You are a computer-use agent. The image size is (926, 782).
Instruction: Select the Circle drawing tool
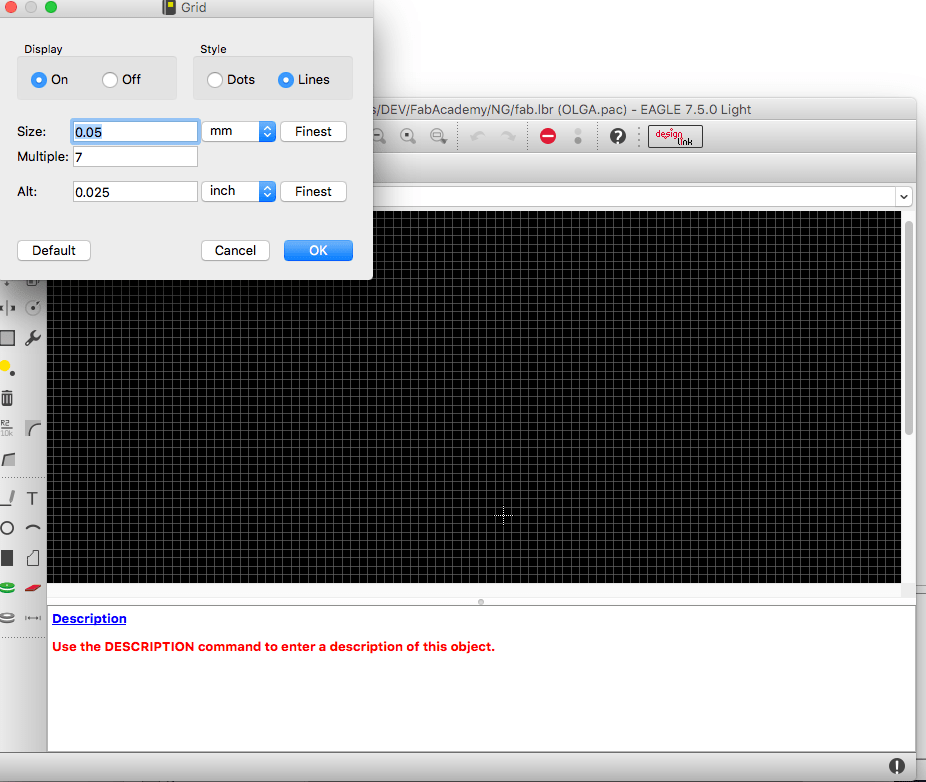(x=7, y=528)
